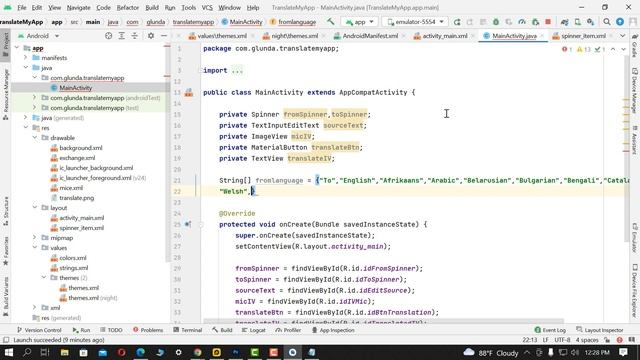Open the Terminal tool window
The height and width of the screenshot is (360, 640).
point(187,330)
